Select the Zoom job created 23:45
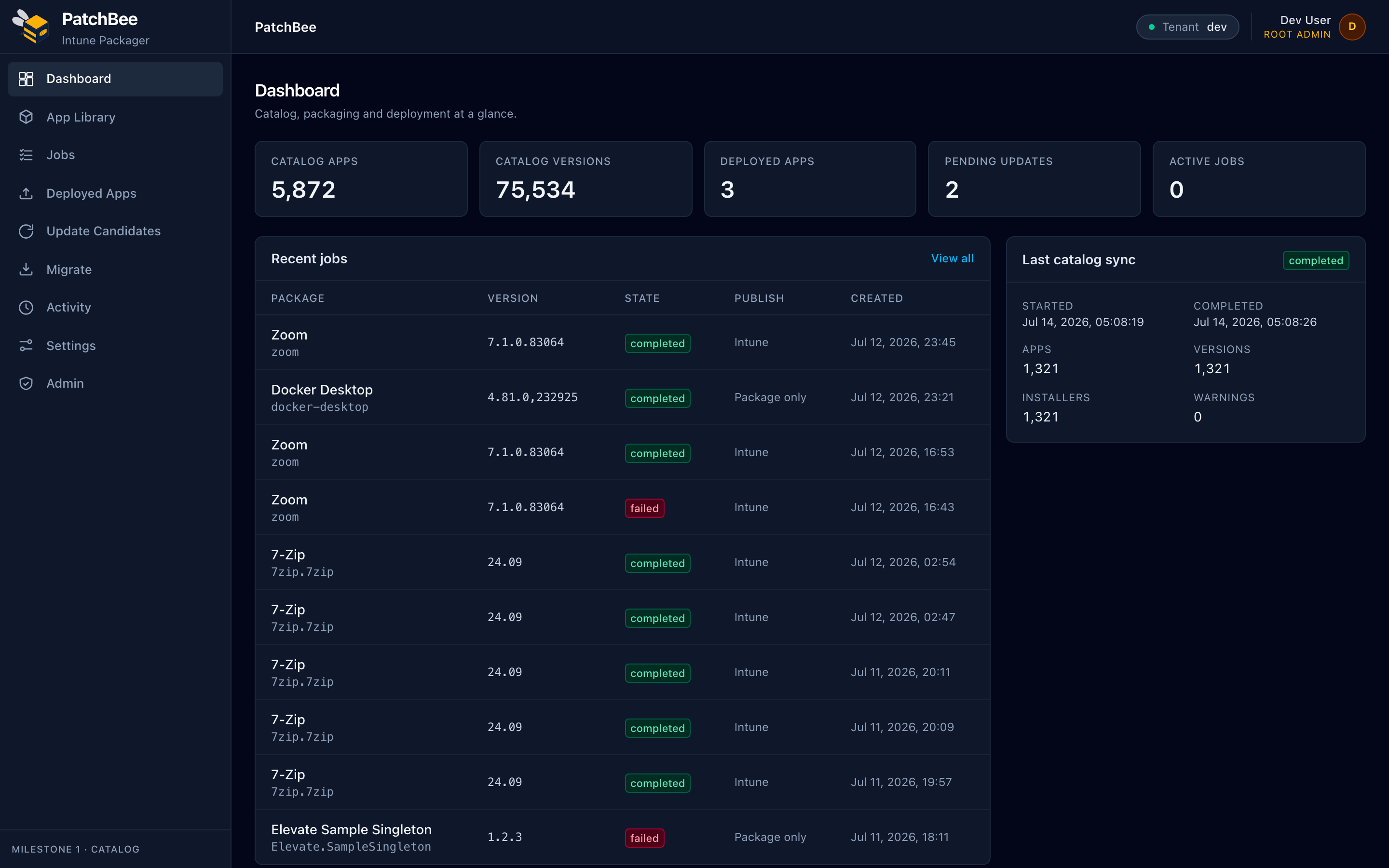Viewport: 1389px width, 868px height. click(622, 343)
